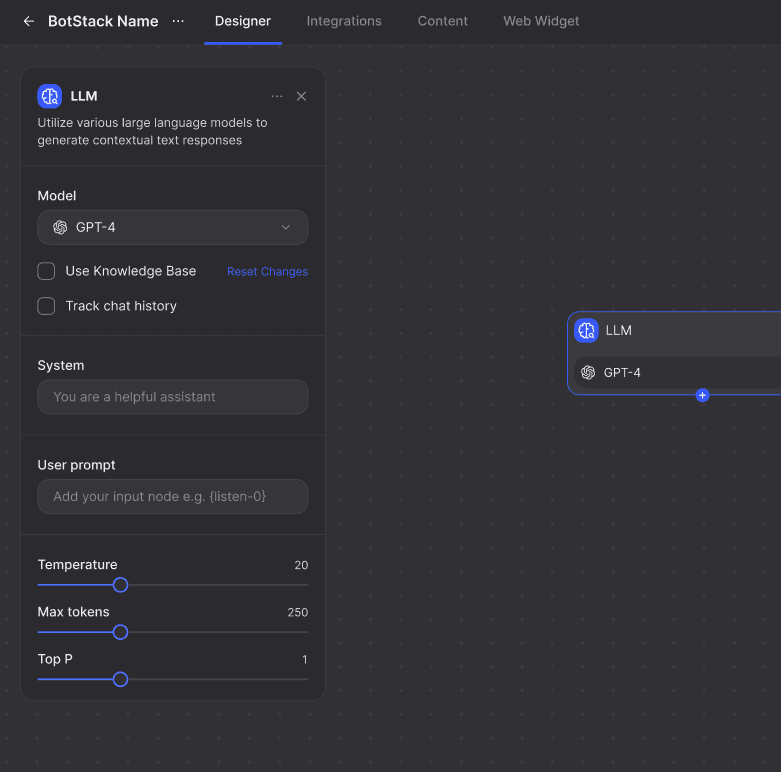Focus the System prompt input field
Screen dimensions: 781x772
click(x=172, y=397)
